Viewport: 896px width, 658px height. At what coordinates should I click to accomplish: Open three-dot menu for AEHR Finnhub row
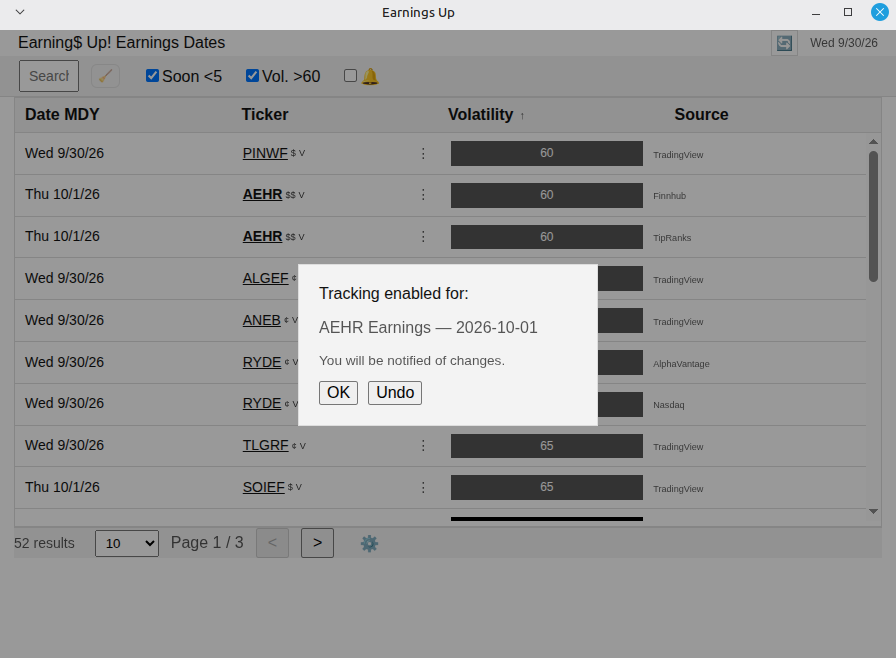[x=423, y=195]
